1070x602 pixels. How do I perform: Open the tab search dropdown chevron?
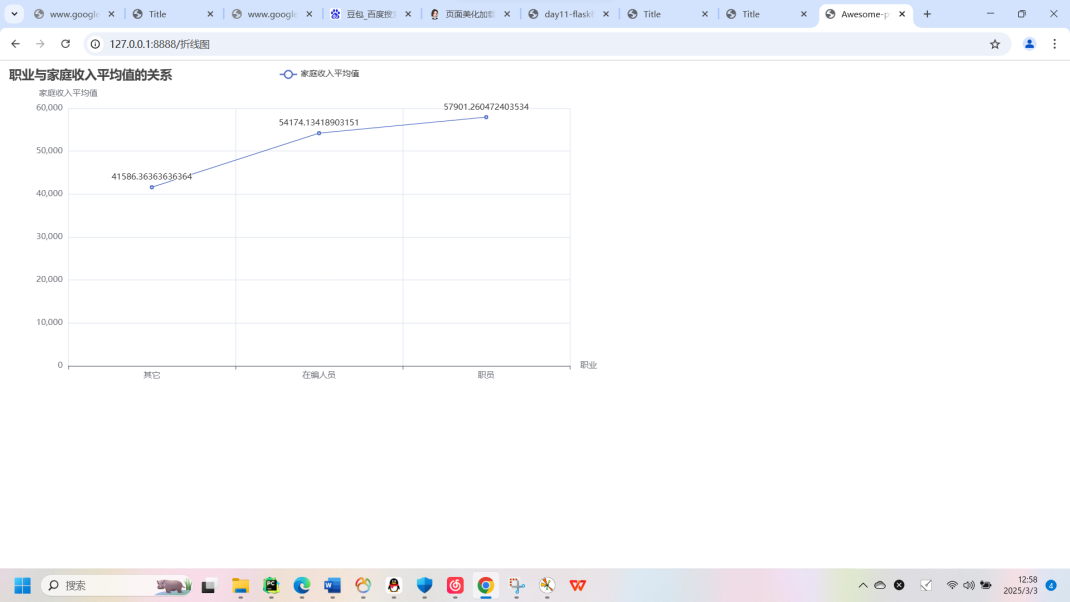click(x=14, y=14)
